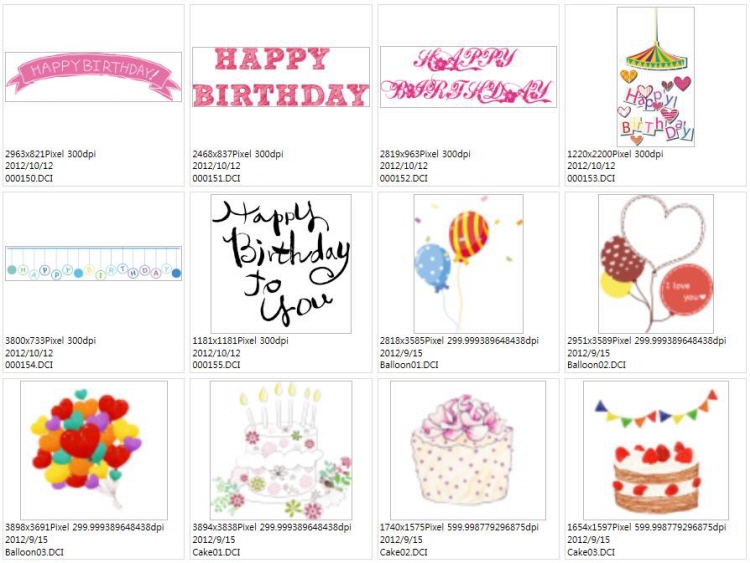Click the Cake01.DCI file name
This screenshot has height=563, width=750.
point(216,552)
